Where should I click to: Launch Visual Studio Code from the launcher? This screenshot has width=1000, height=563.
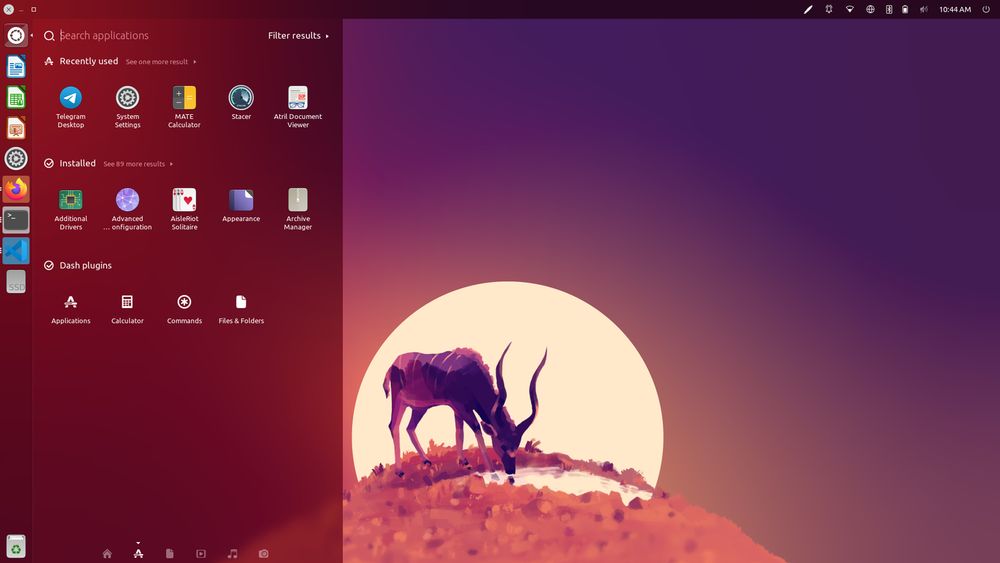pyautogui.click(x=16, y=251)
